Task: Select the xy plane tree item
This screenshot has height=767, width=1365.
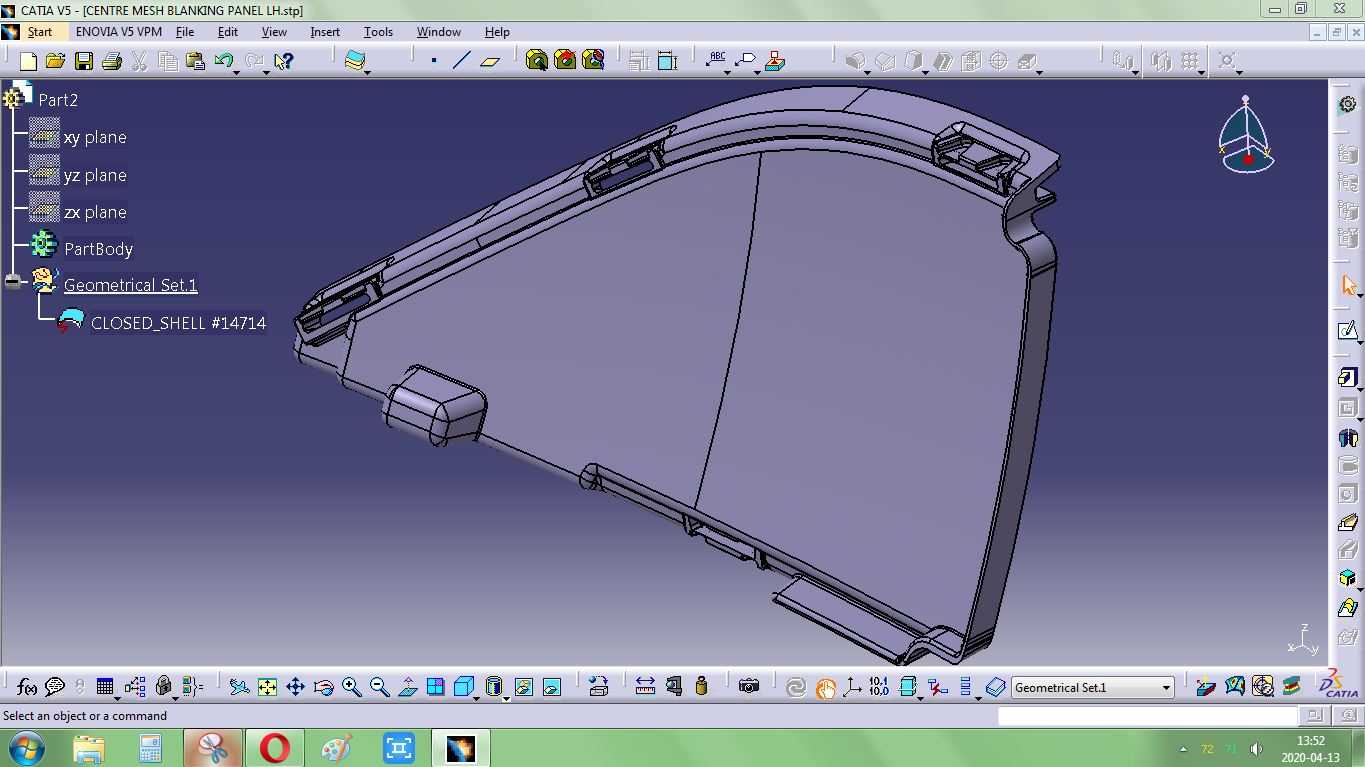Action: [x=95, y=138]
